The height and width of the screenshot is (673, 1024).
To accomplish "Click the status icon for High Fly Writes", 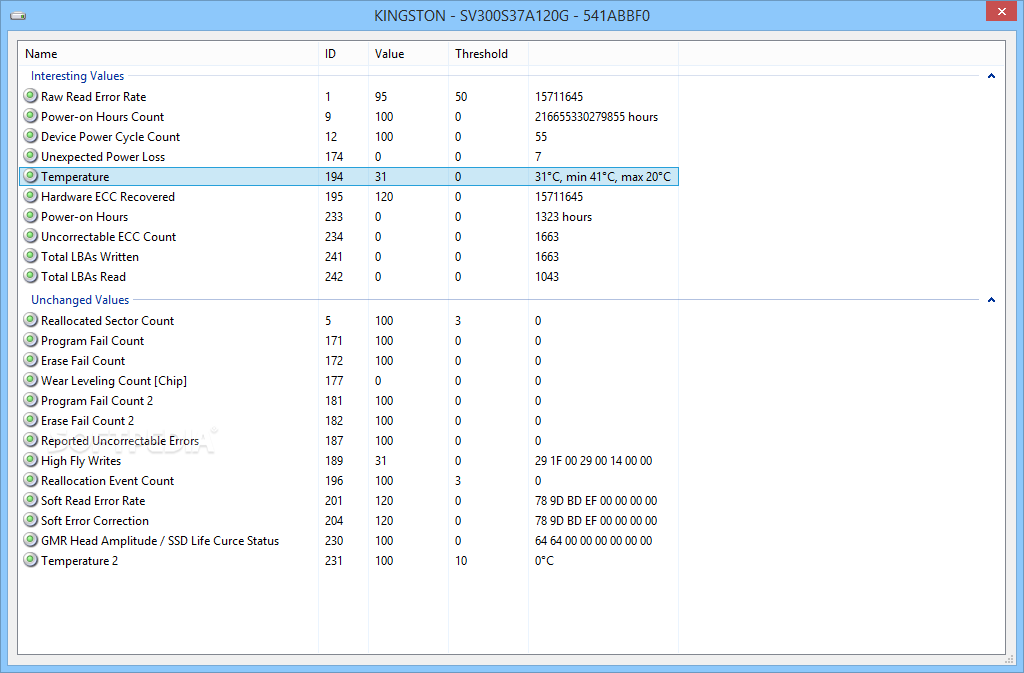I will [31, 460].
